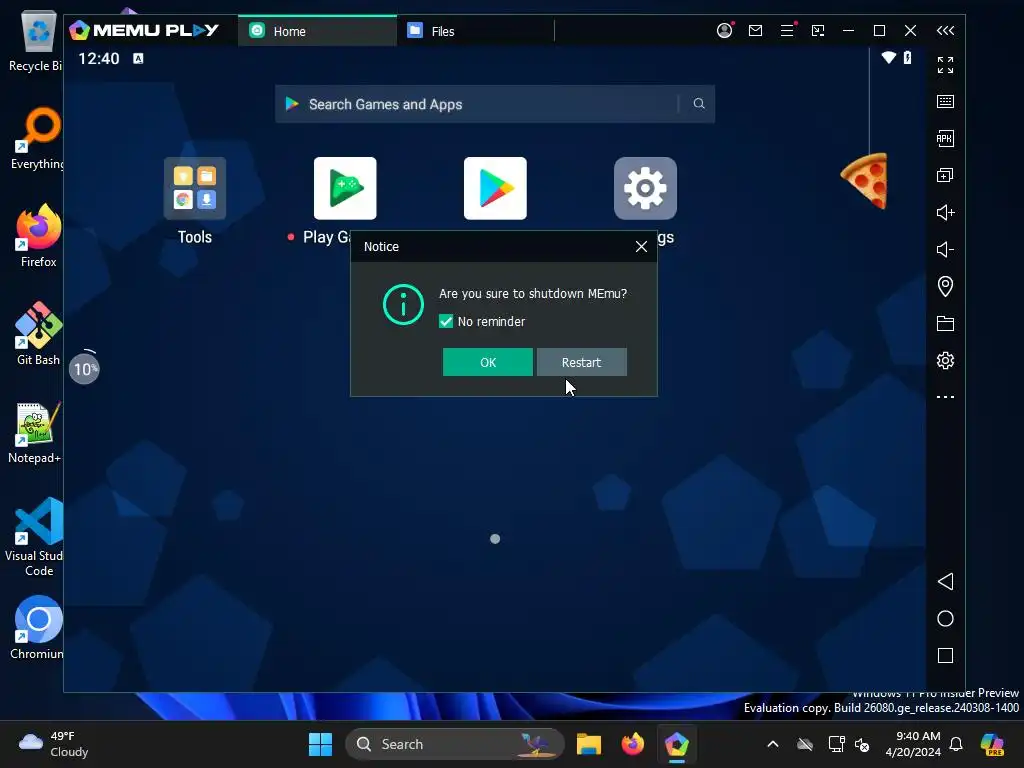
Task: Click the MEmu mini window mode icon
Action: coord(818,30)
